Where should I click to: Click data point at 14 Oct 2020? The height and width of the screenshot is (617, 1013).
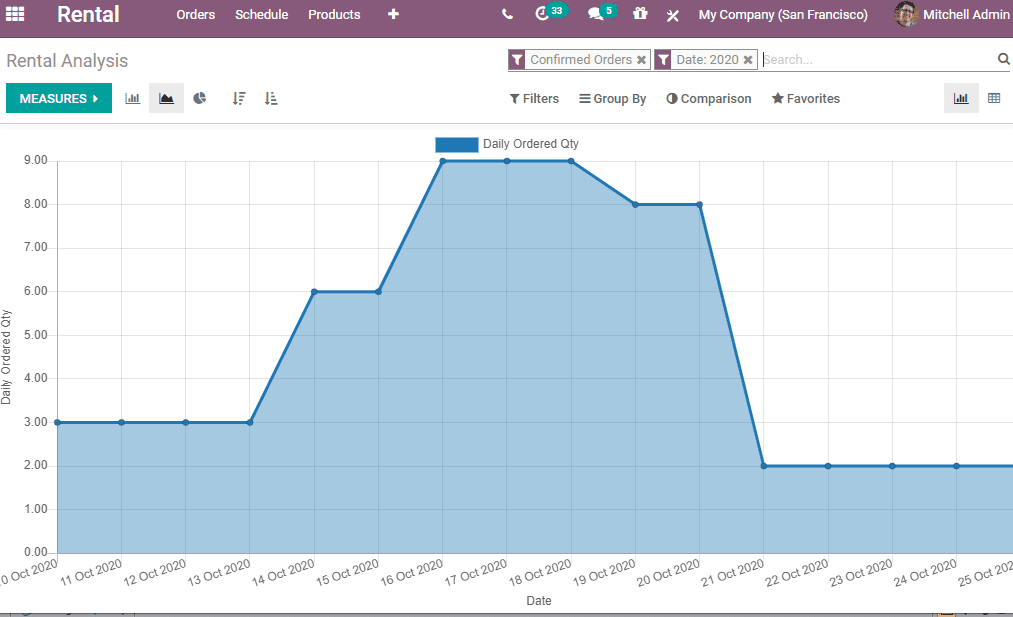tap(314, 291)
